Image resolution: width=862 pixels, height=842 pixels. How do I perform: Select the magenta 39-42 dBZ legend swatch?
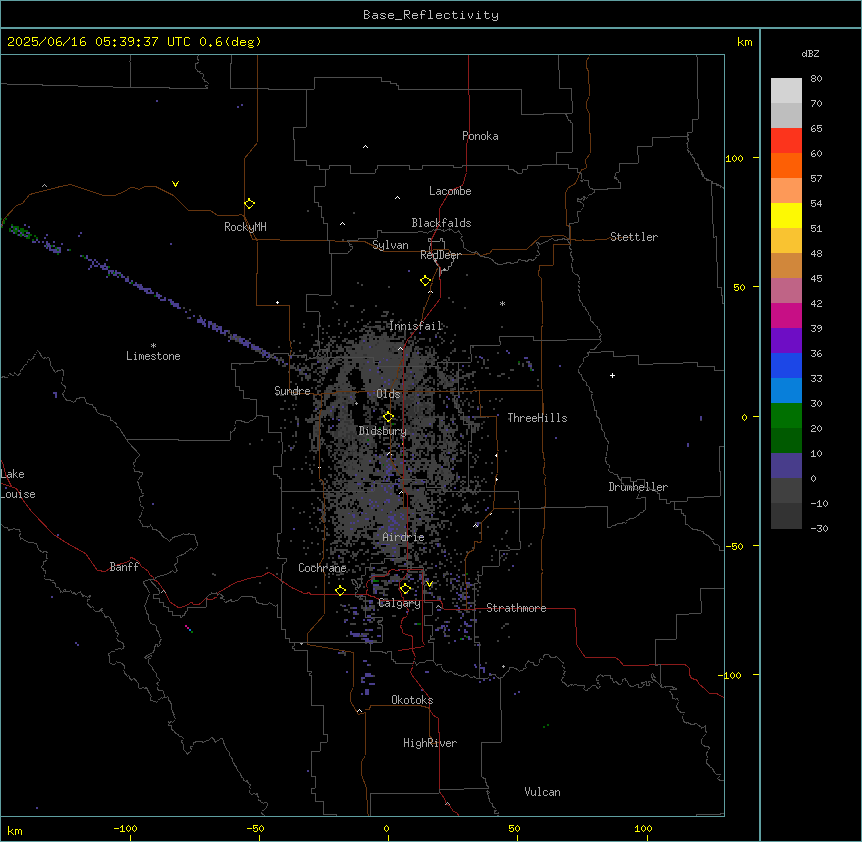(x=786, y=315)
